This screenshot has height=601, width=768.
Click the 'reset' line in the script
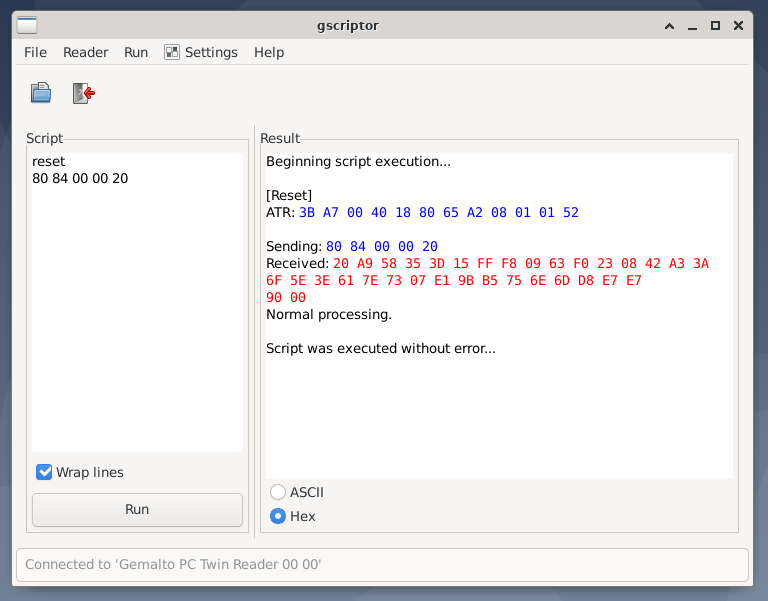coord(48,161)
